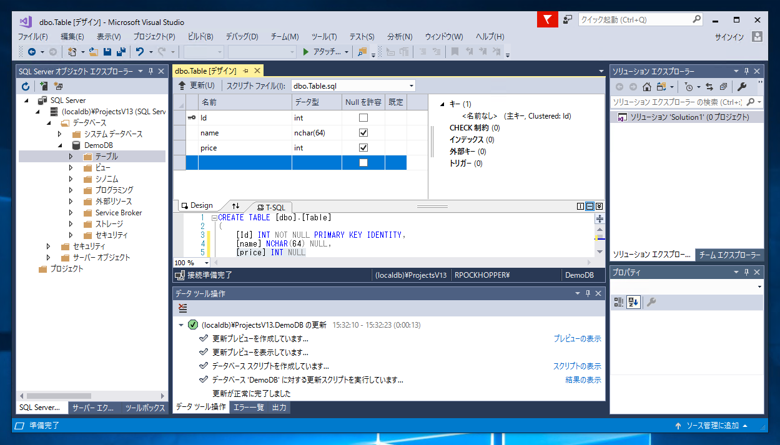Open Solution Explorer properties wrench icon

(x=741, y=87)
